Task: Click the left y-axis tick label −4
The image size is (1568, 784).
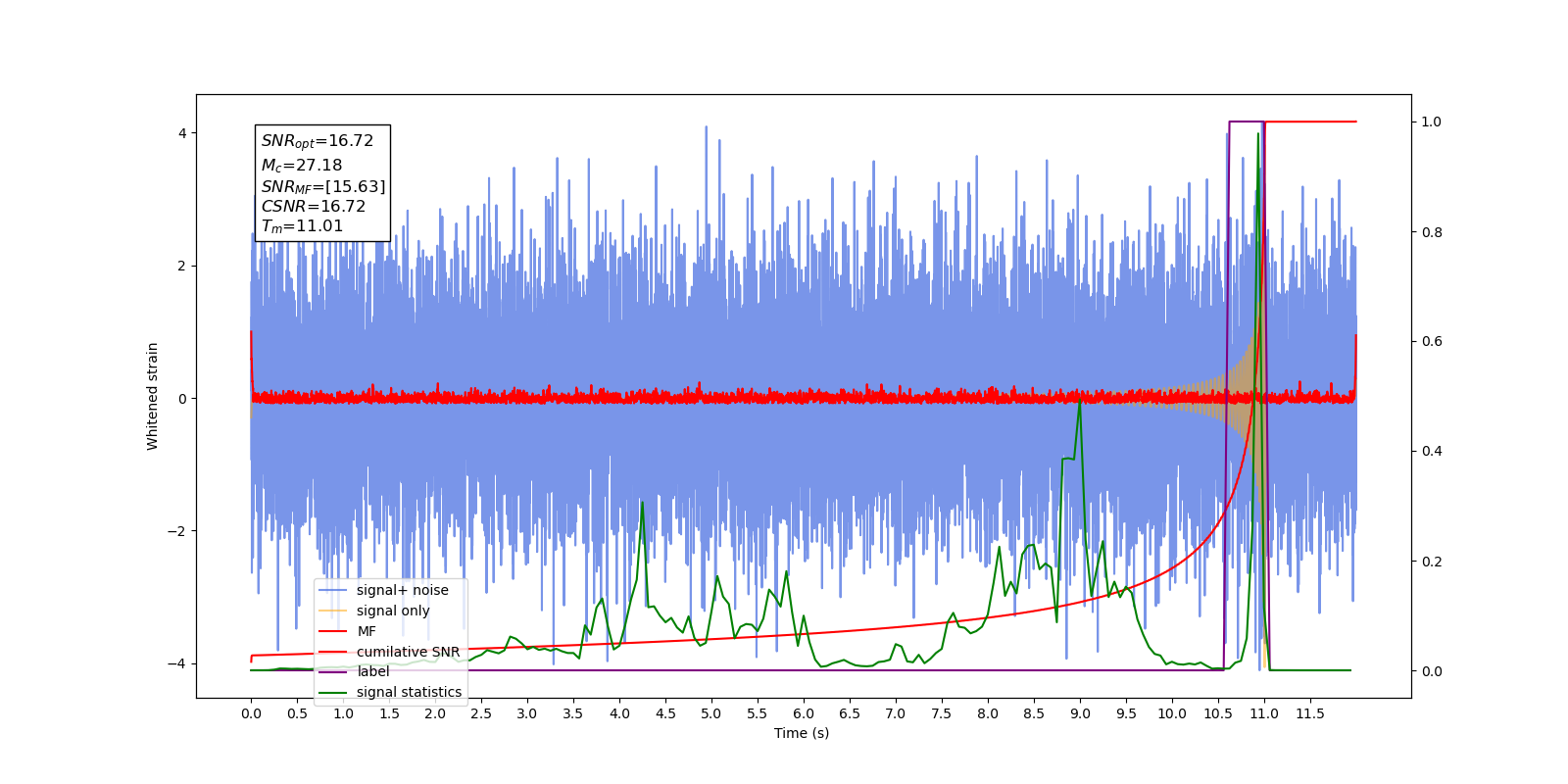Action: pyautogui.click(x=176, y=663)
